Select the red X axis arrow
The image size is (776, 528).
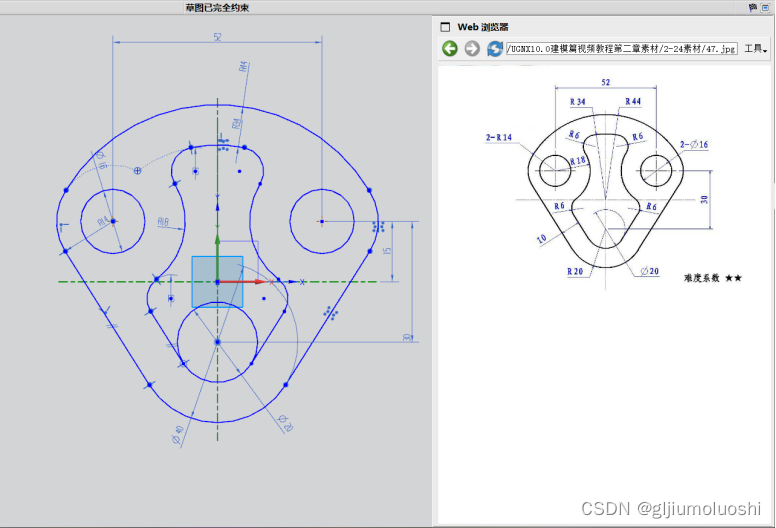pos(242,282)
